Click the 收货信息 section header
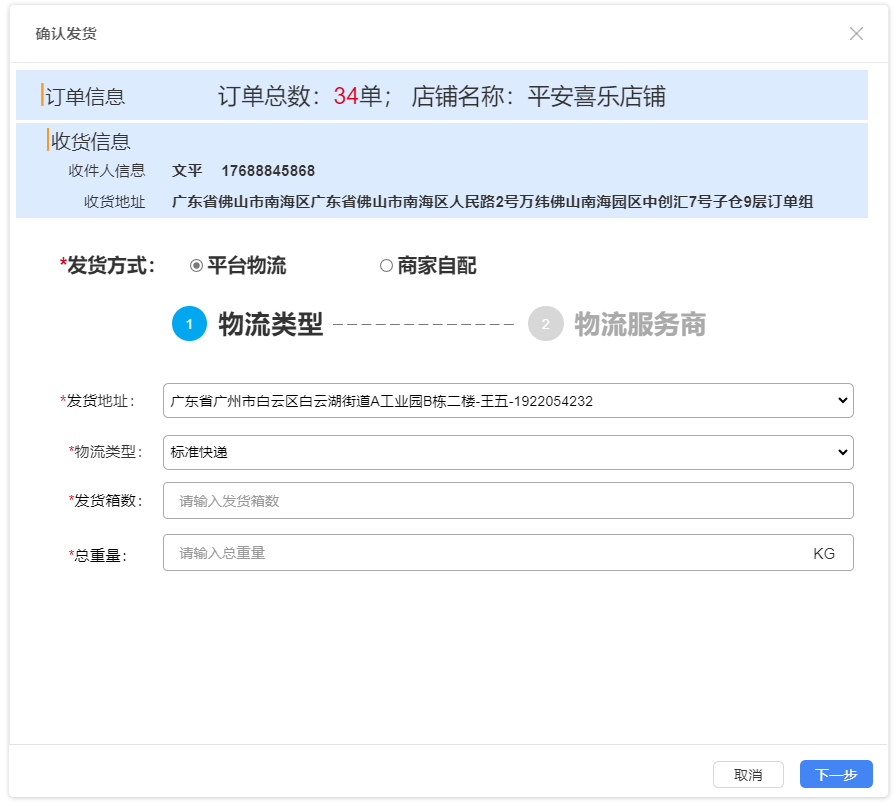 (x=91, y=141)
